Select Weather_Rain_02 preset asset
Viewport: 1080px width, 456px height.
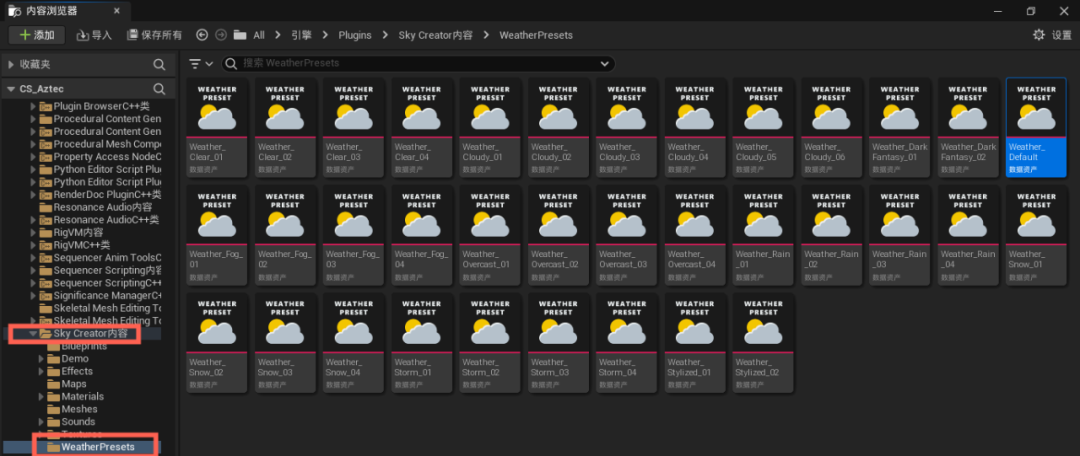point(832,234)
